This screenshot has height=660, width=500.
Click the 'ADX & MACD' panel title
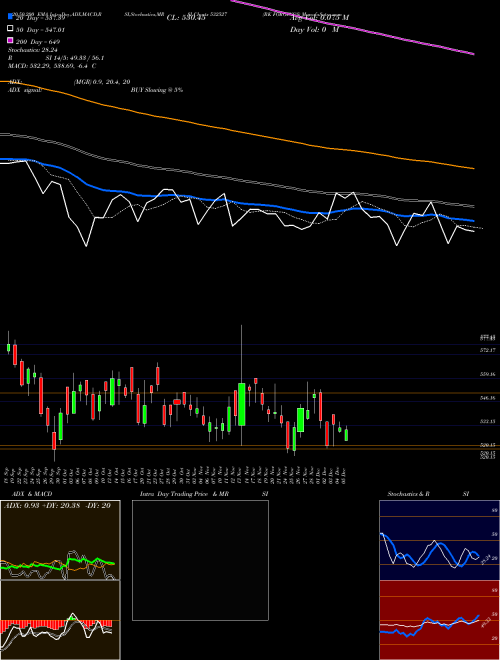pyautogui.click(x=32, y=494)
